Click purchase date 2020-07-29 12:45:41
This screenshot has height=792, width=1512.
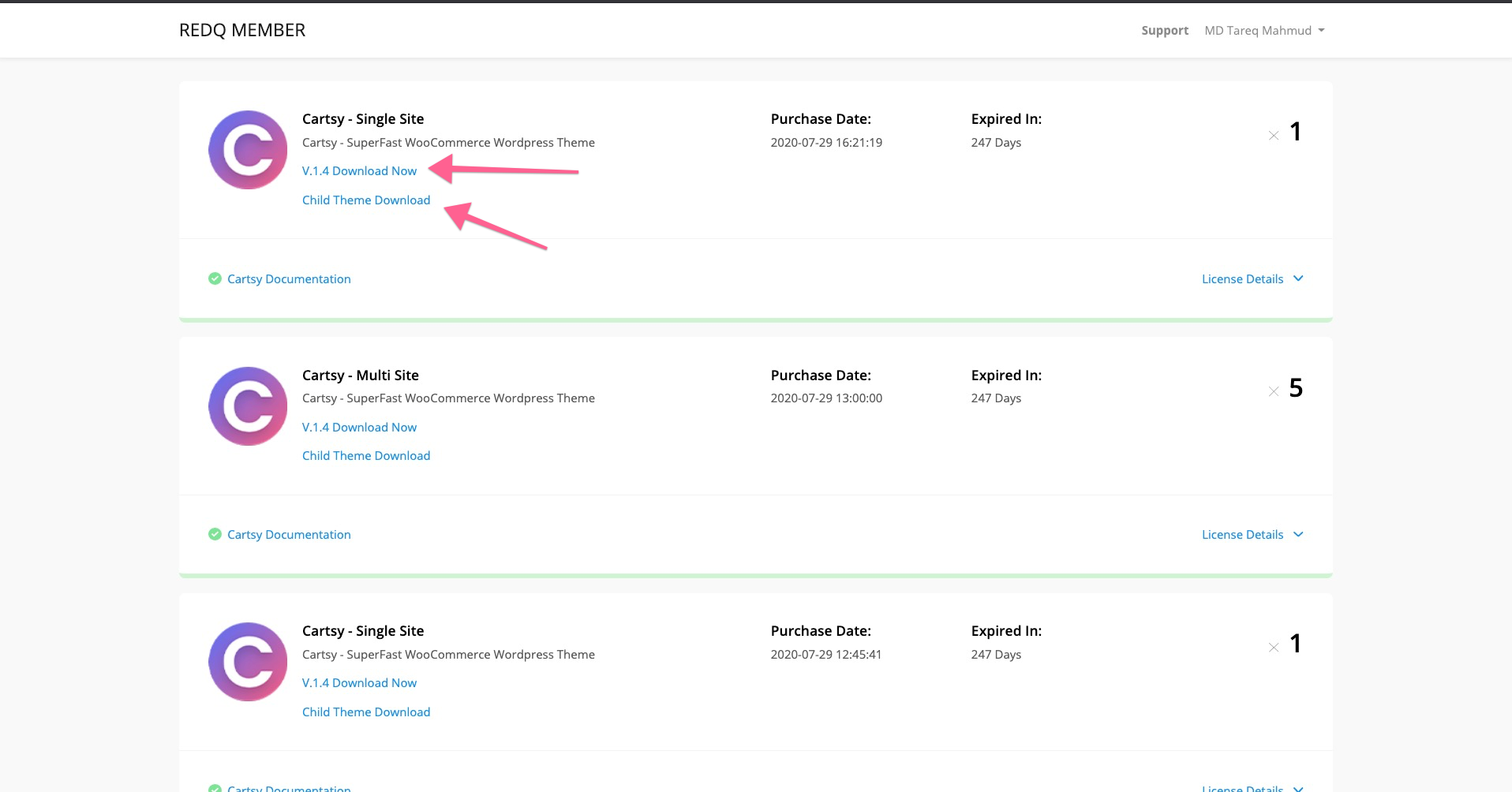click(x=826, y=655)
